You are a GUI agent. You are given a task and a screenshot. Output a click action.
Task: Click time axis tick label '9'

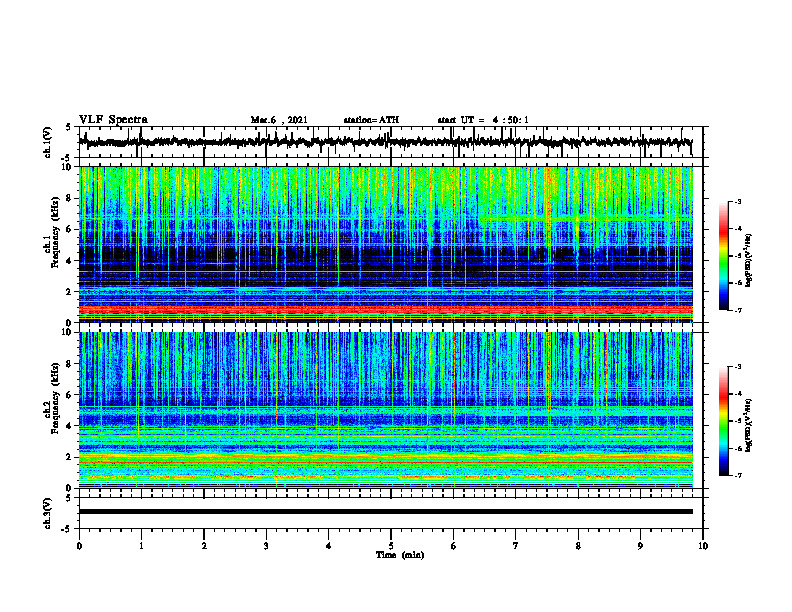pyautogui.click(x=640, y=545)
